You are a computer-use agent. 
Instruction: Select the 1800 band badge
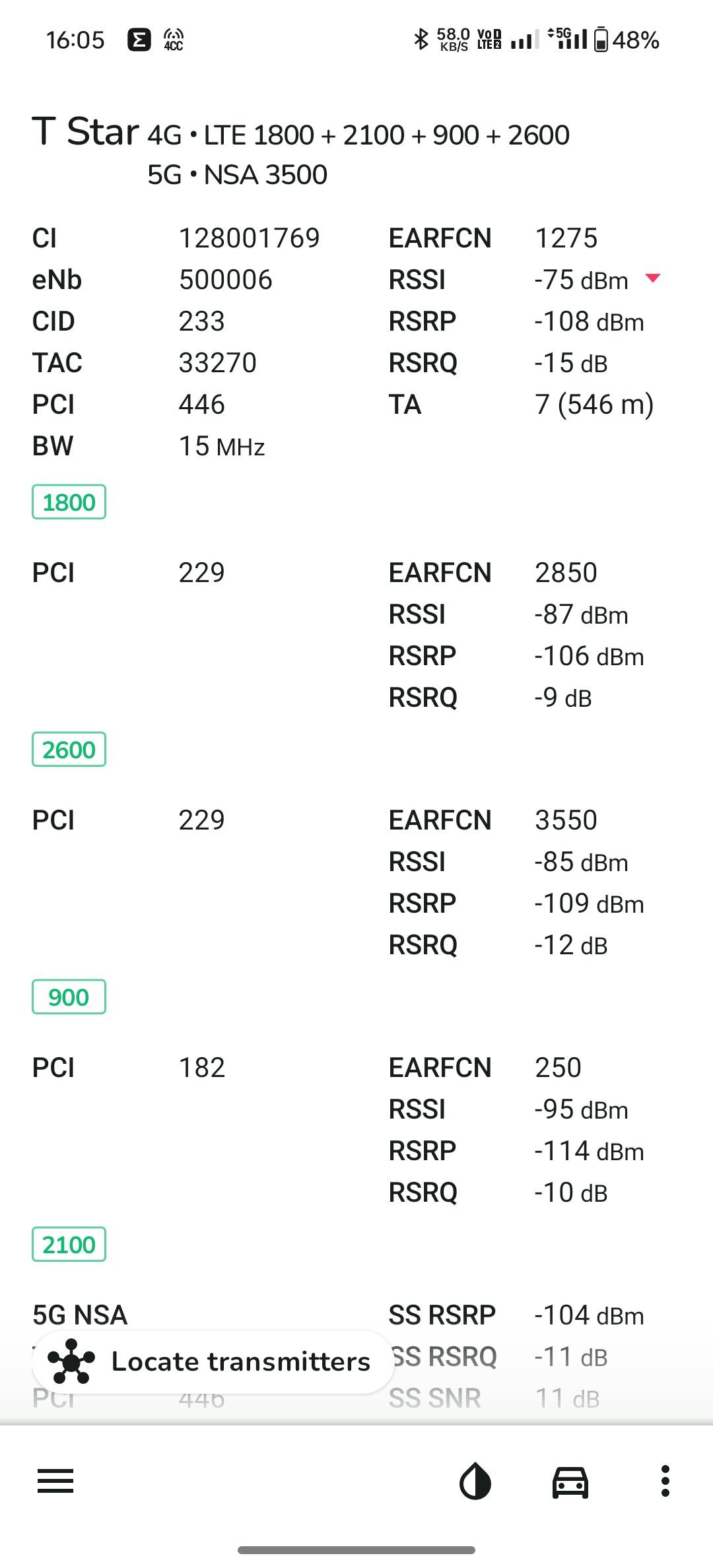coord(69,502)
